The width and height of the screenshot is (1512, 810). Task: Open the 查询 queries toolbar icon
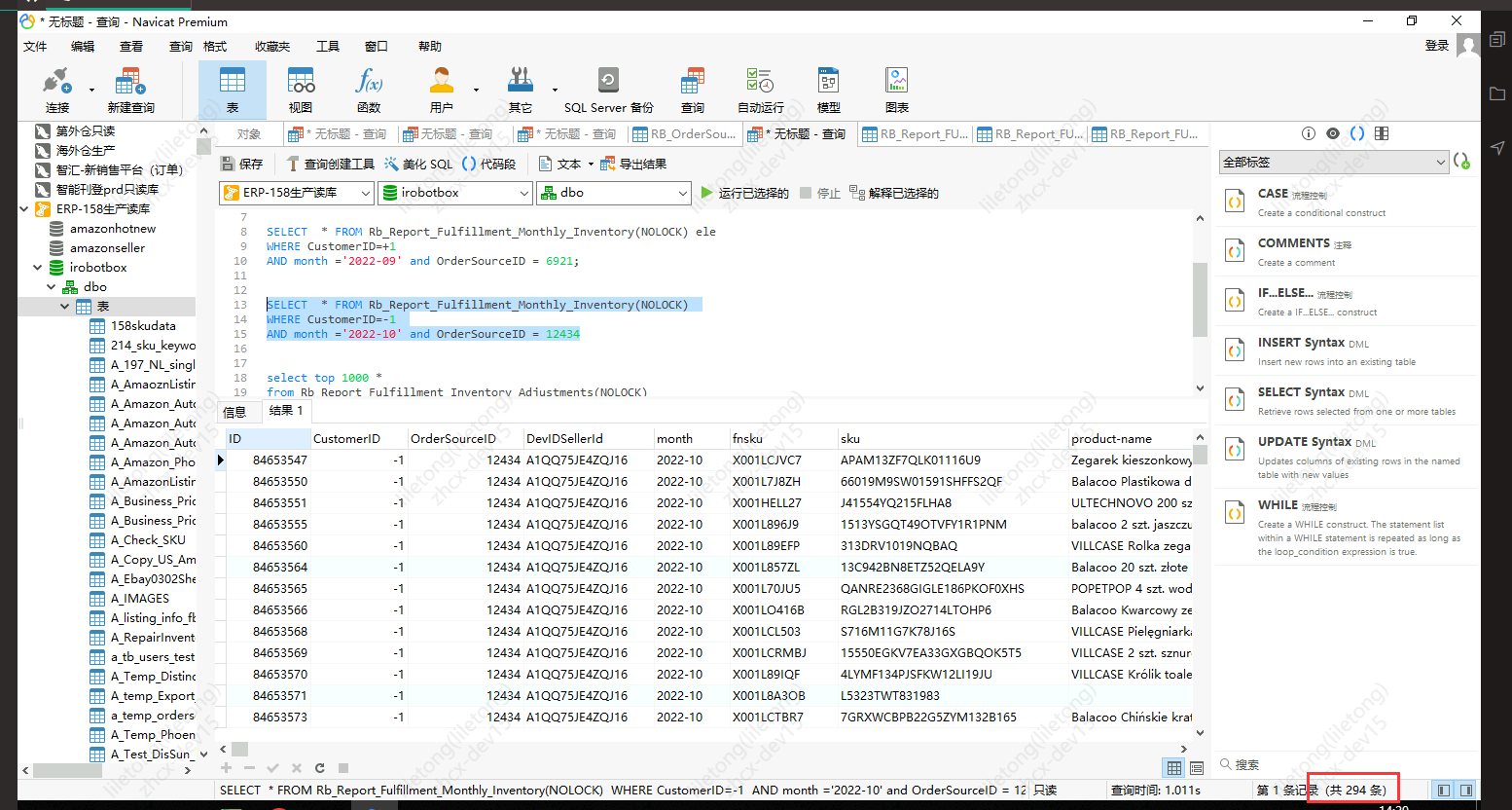[693, 90]
